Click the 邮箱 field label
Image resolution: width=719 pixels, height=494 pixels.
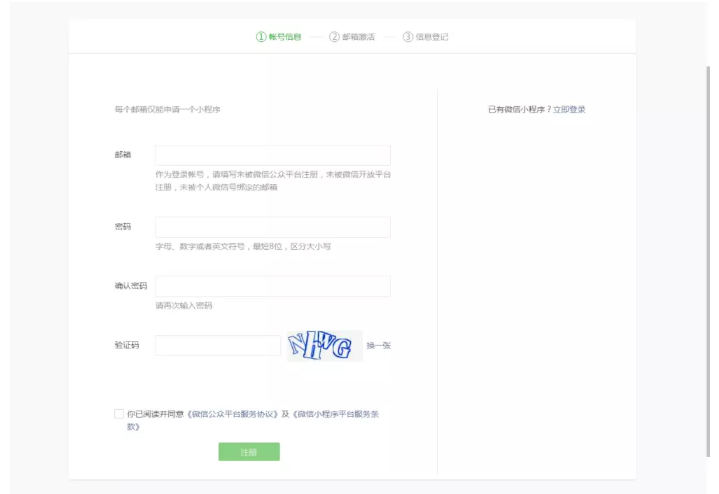click(x=122, y=155)
